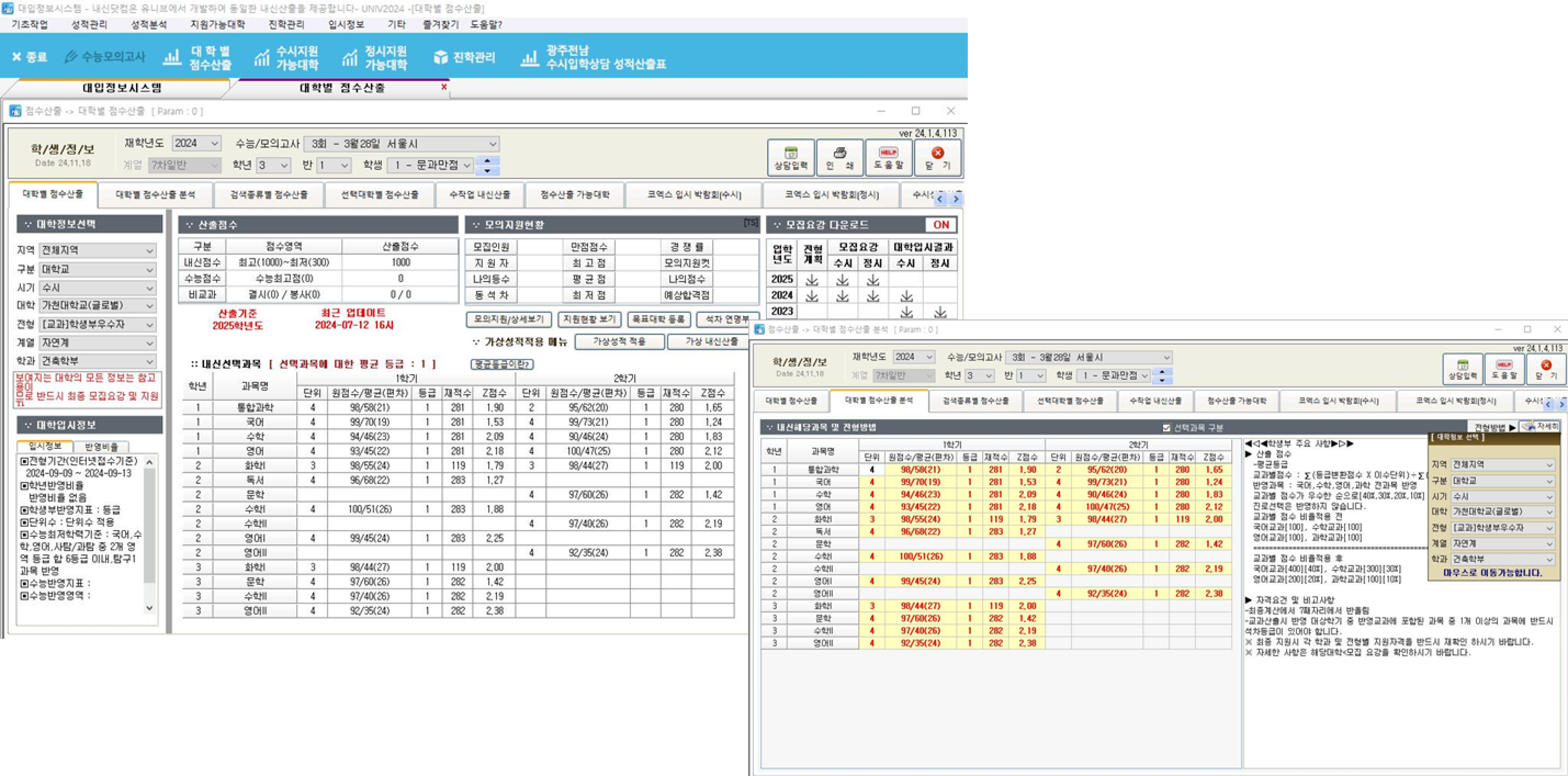Click 지원현황 보기 button

click(x=589, y=319)
